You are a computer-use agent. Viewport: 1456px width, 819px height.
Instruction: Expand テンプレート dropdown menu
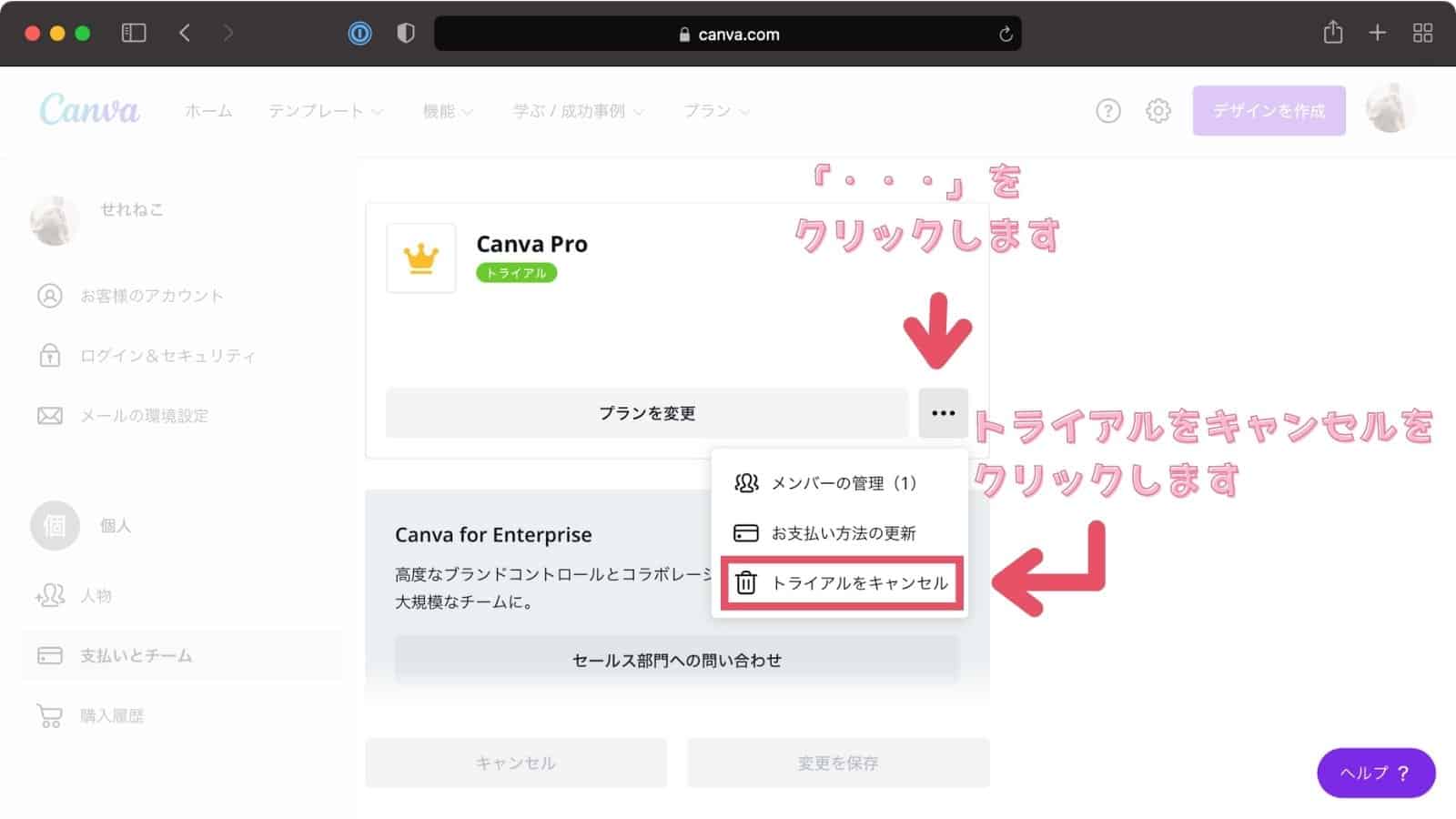tap(325, 111)
